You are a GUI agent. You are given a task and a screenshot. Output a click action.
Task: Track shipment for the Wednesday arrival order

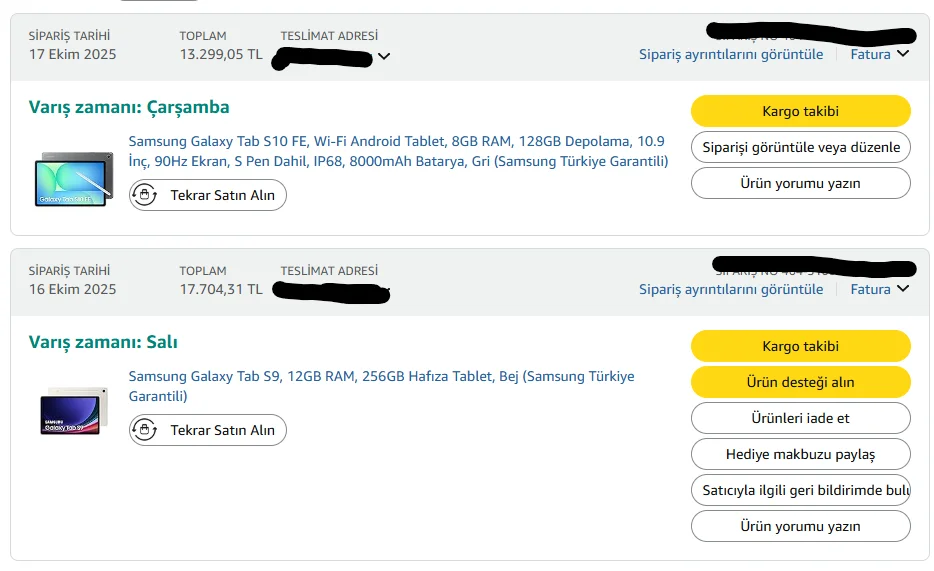pos(800,111)
